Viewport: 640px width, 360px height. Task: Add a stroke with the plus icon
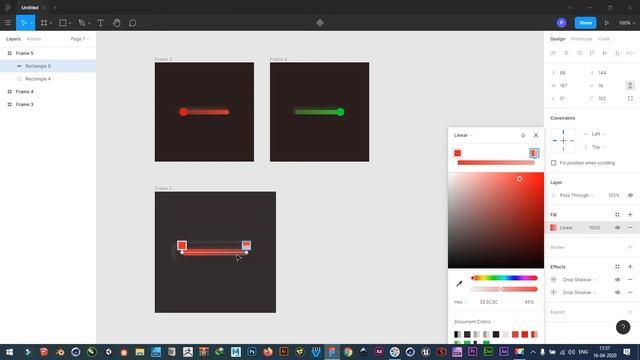(630, 247)
